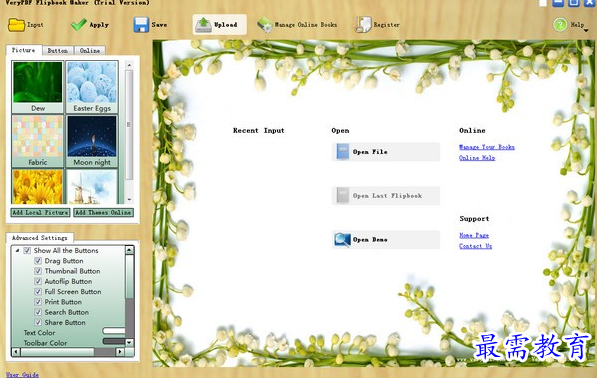This screenshot has width=597, height=378.
Task: Open the User Guide link
Action: pyautogui.click(x=22, y=375)
